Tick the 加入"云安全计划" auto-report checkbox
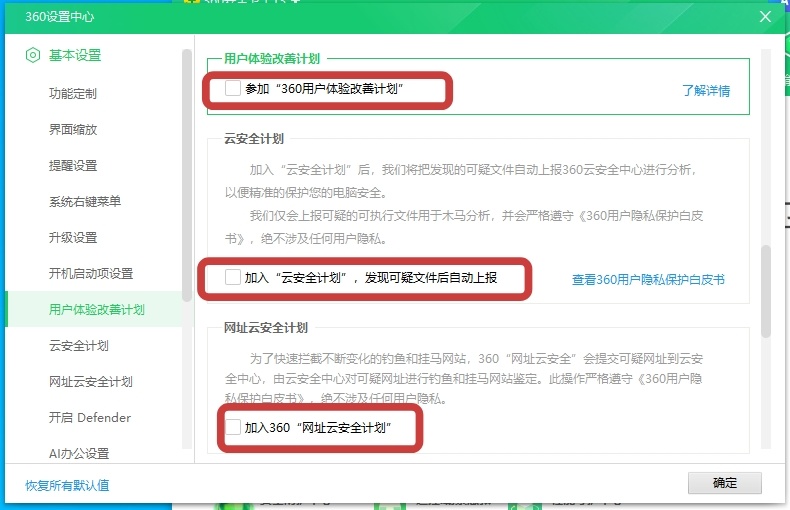 (233, 277)
